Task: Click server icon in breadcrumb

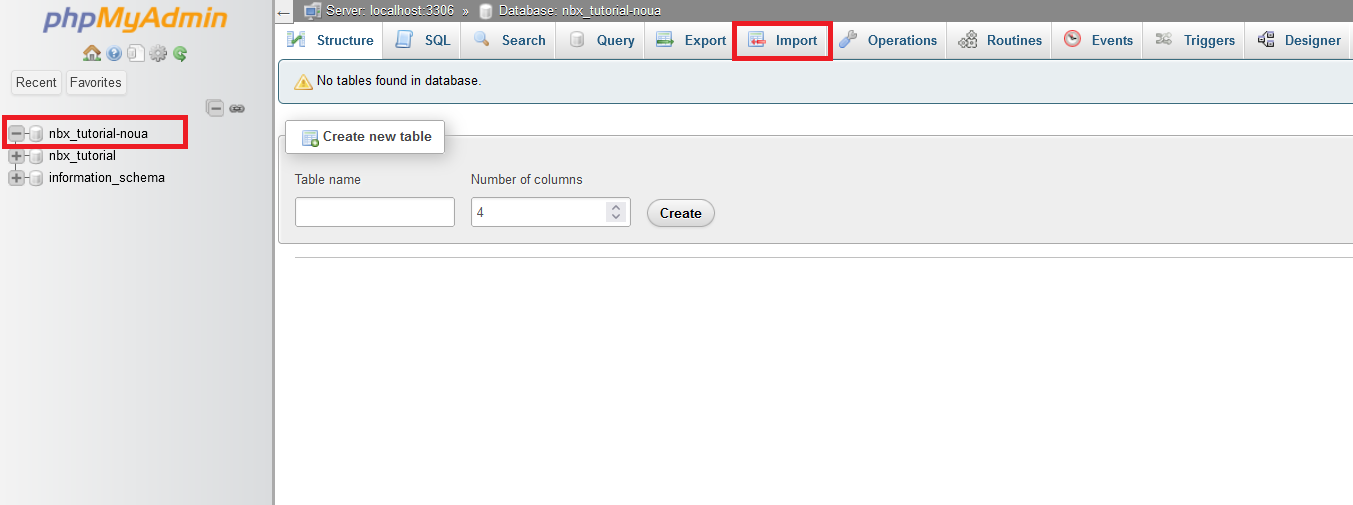Action: click(312, 11)
